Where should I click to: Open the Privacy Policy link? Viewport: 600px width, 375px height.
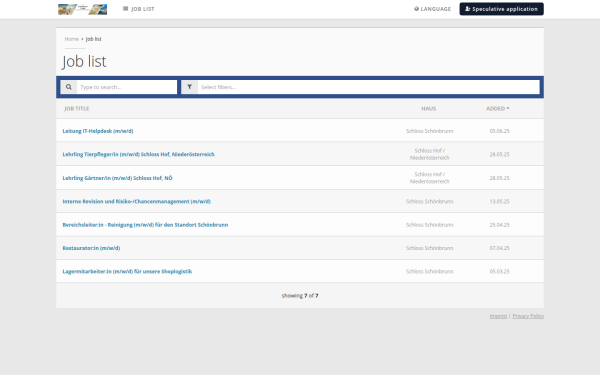pyautogui.click(x=528, y=316)
